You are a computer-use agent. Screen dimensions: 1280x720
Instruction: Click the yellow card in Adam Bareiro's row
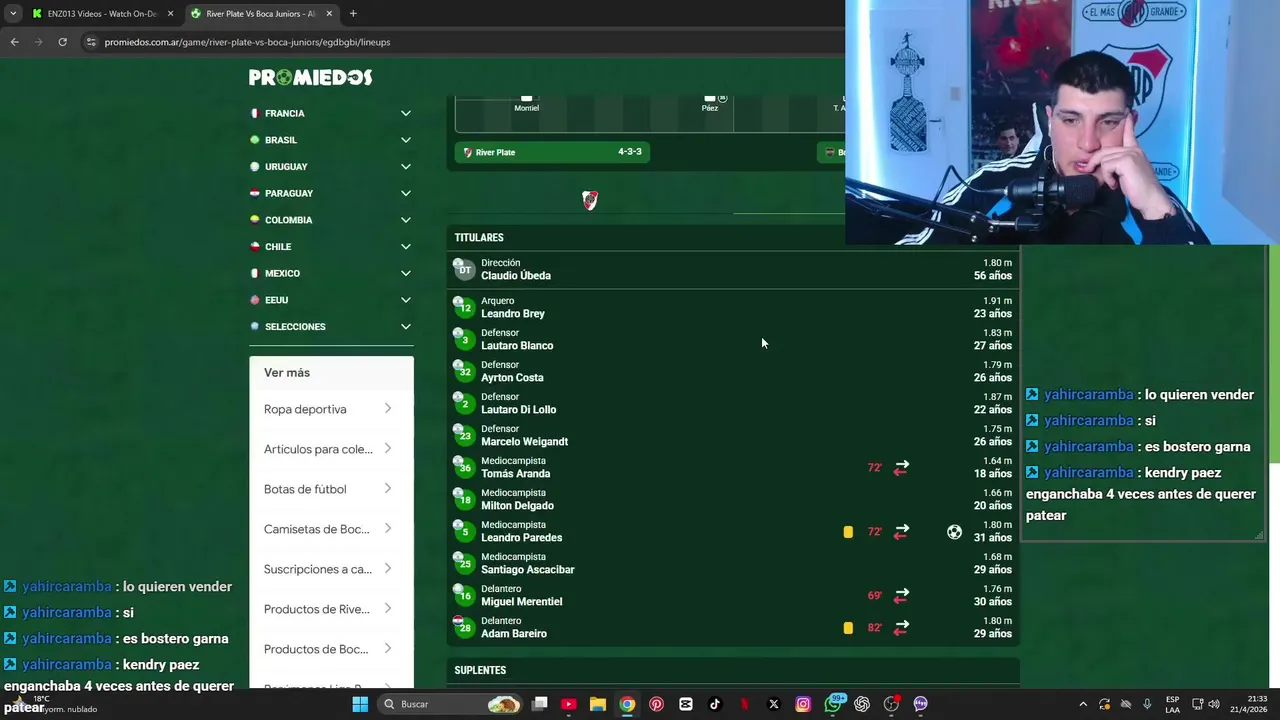[848, 628]
